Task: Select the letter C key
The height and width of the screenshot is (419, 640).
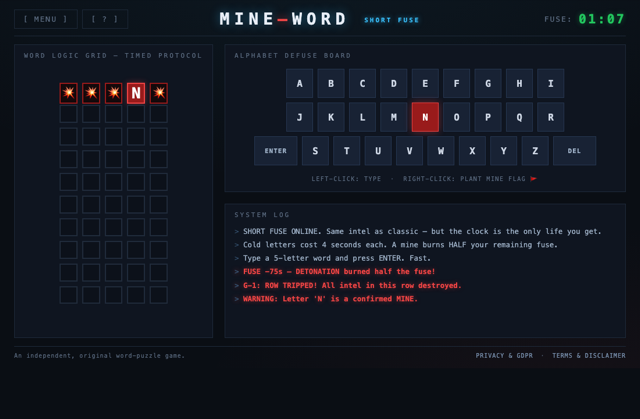Action: (x=362, y=84)
